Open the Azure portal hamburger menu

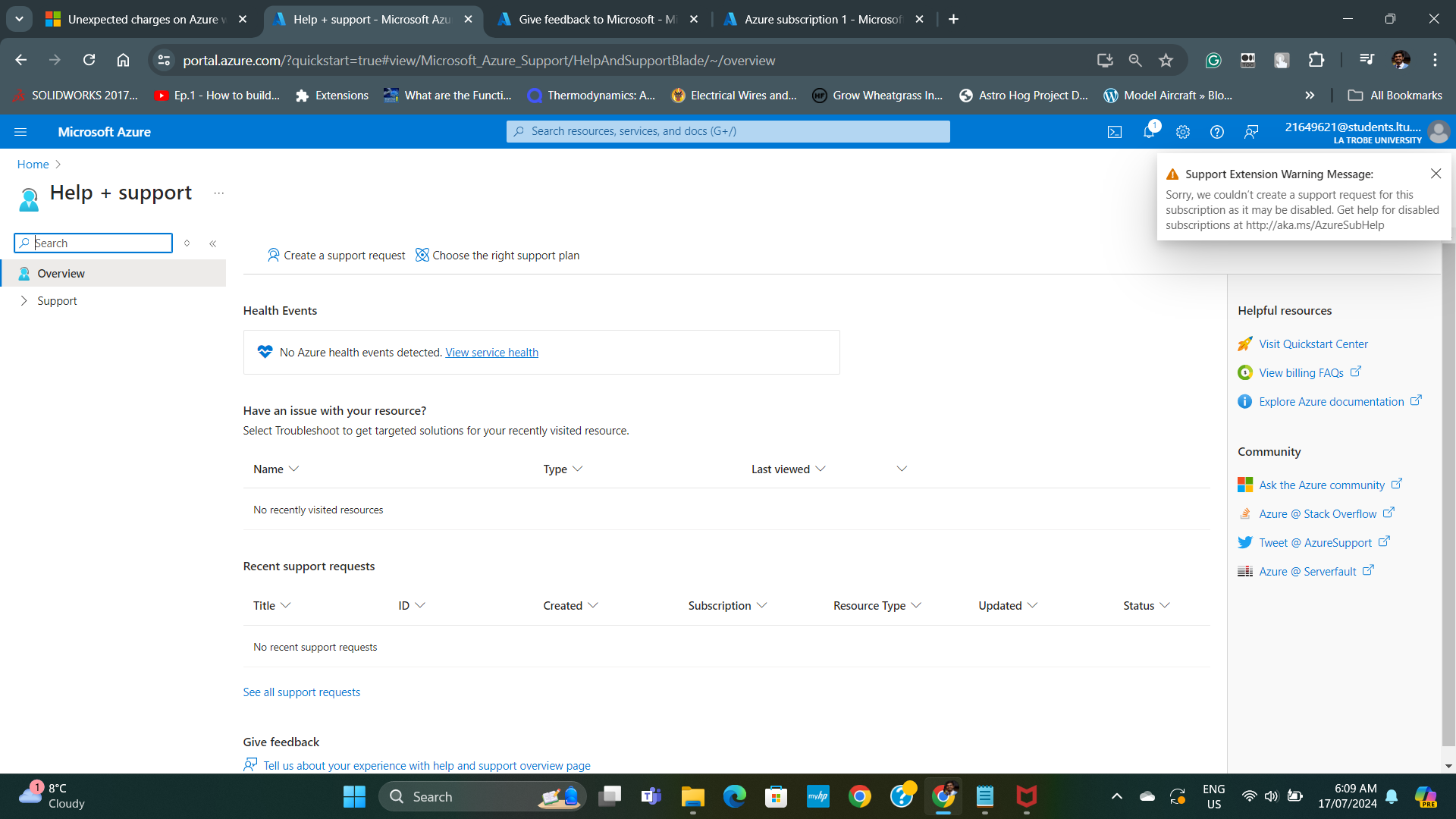[20, 132]
